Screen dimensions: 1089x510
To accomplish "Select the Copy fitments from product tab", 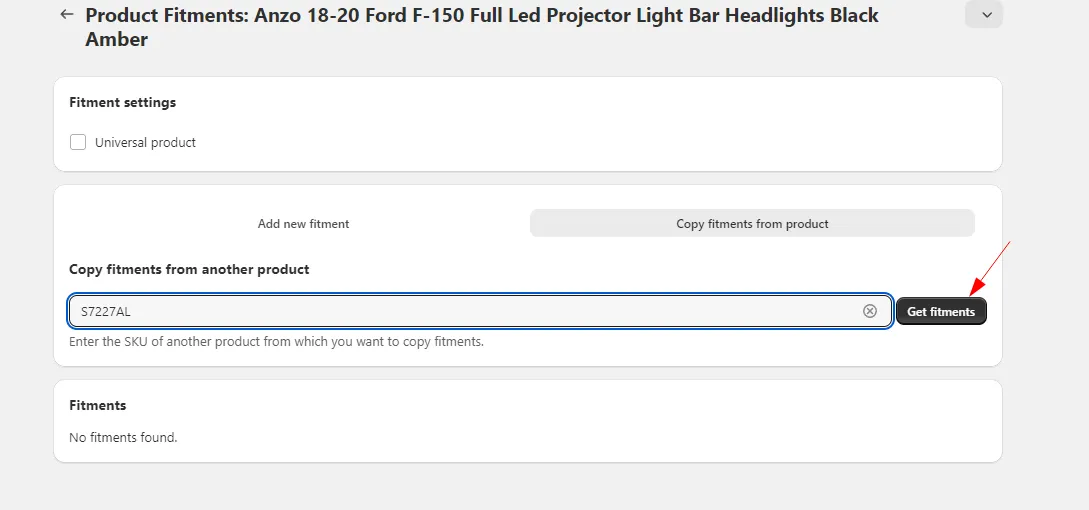I will coord(752,224).
